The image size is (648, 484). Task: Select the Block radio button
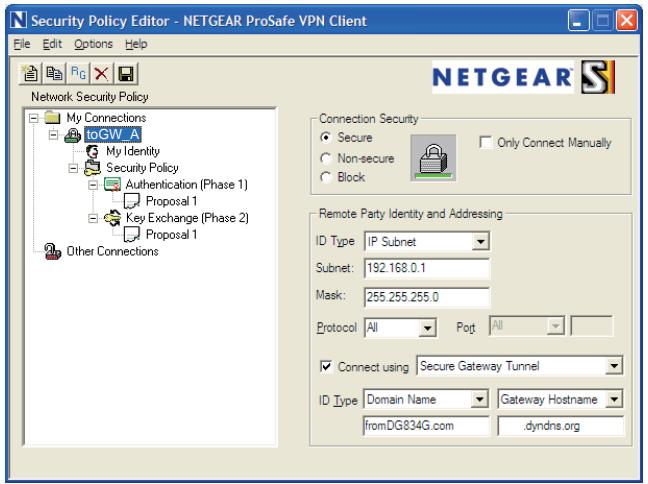click(x=326, y=177)
